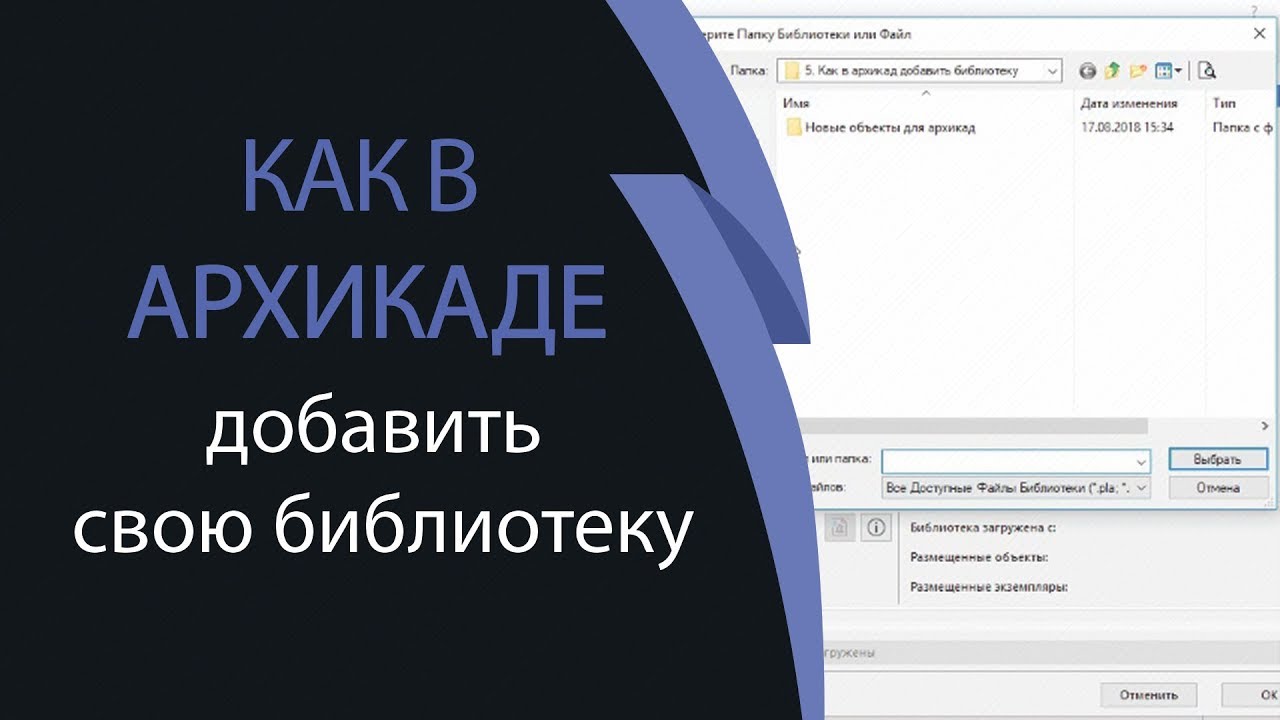Create a new folder with the toolbar icon
This screenshot has height=720, width=1280.
click(1138, 71)
